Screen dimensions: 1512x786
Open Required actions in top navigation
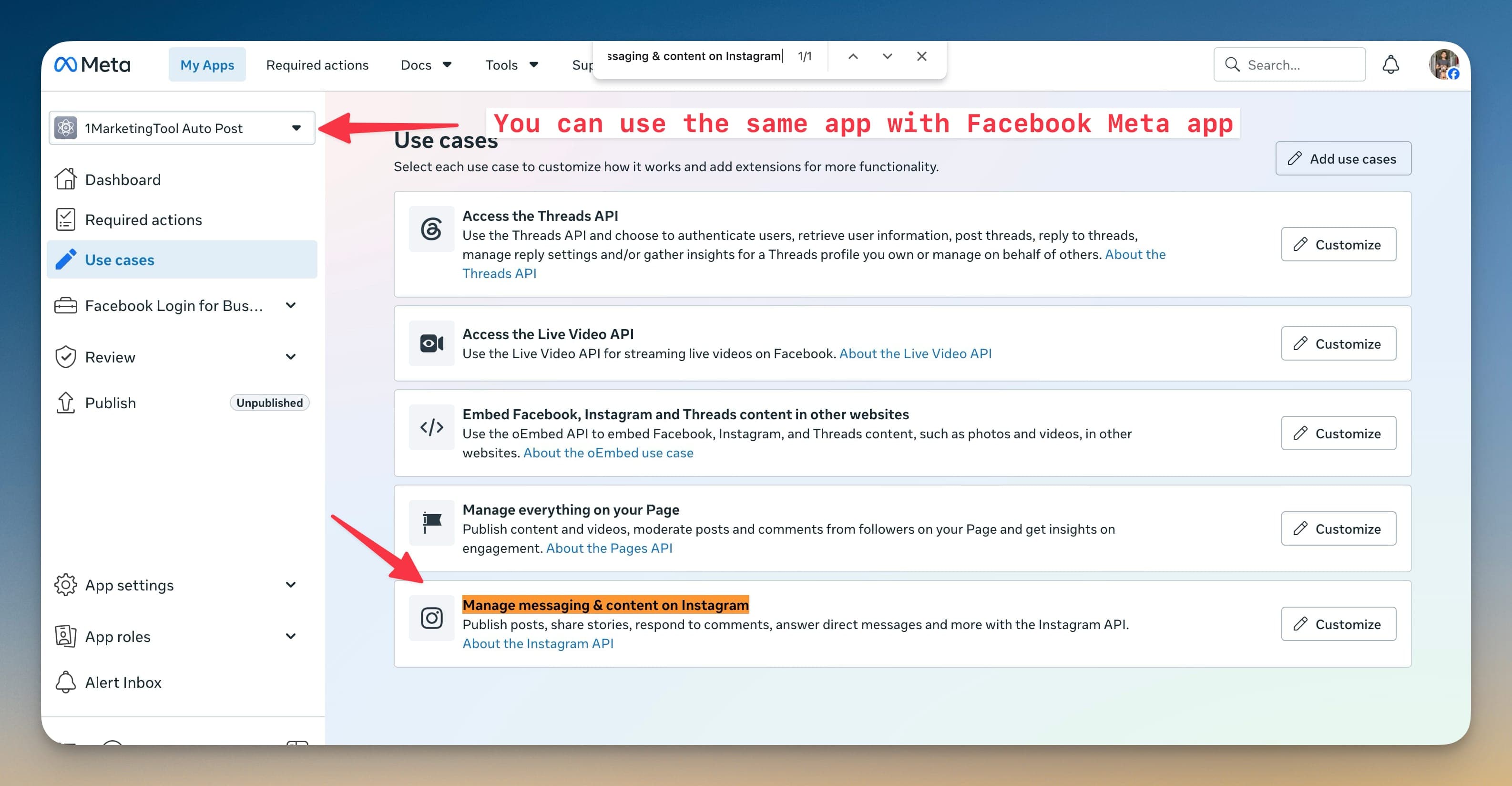tap(317, 64)
